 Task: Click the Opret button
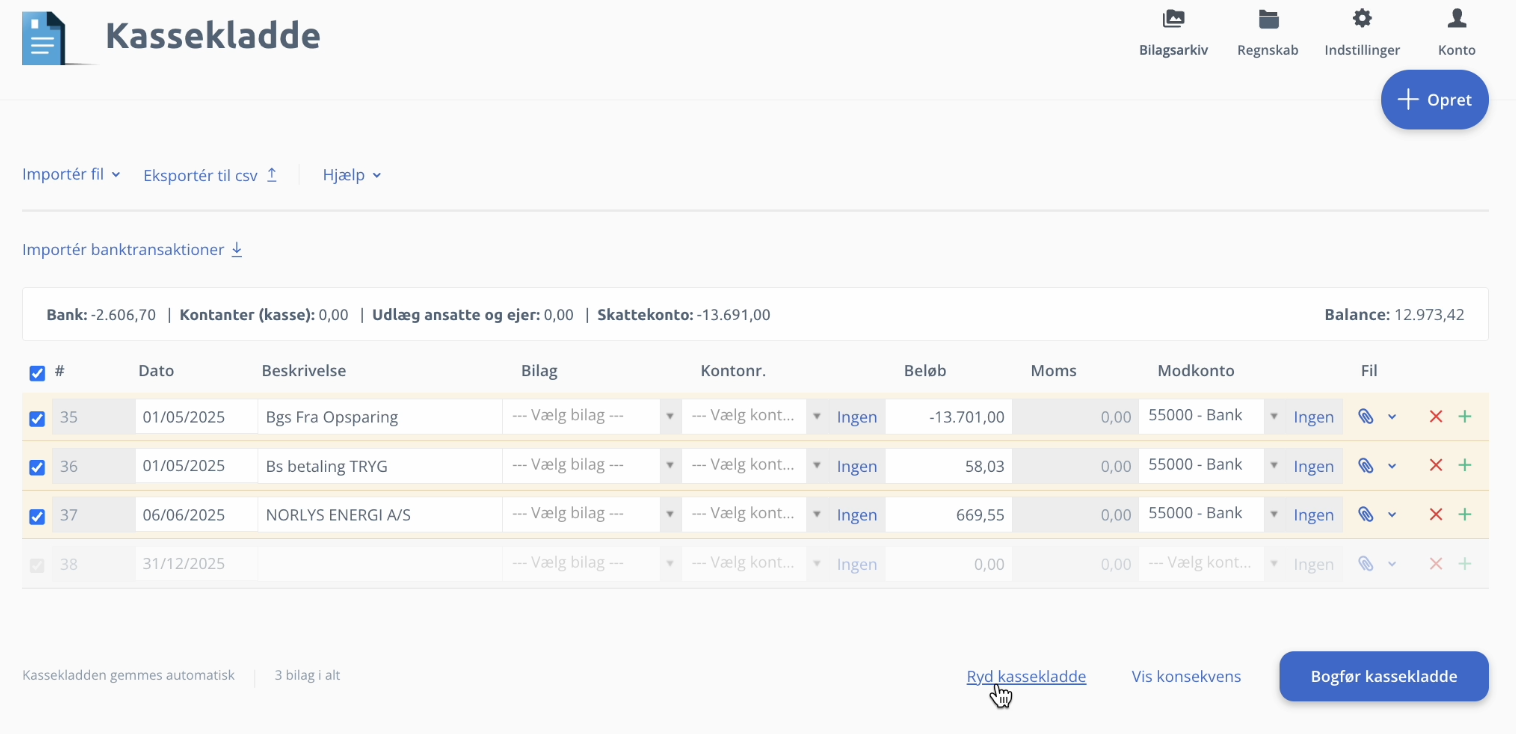1434,100
